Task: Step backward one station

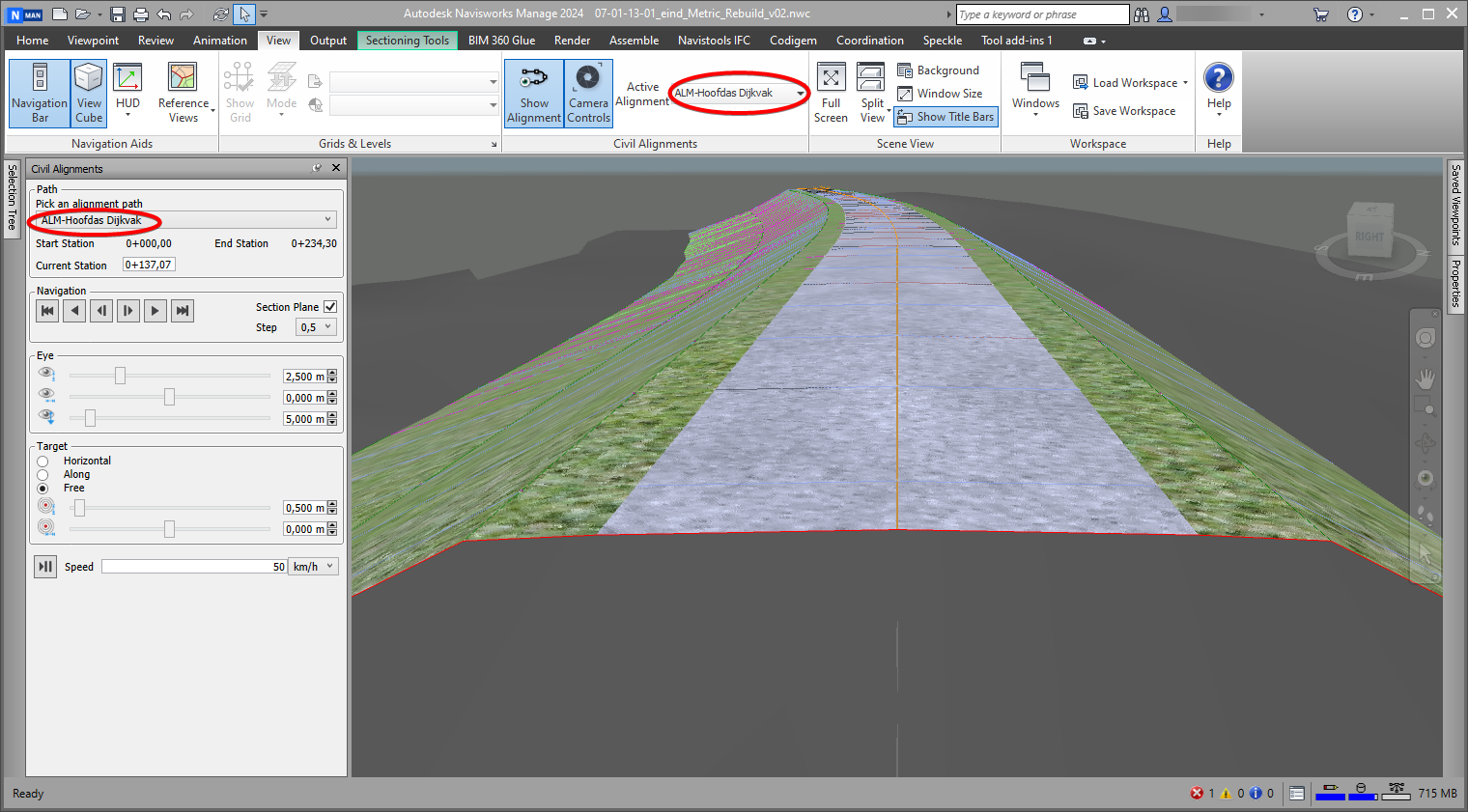Action: pyautogui.click(x=101, y=311)
